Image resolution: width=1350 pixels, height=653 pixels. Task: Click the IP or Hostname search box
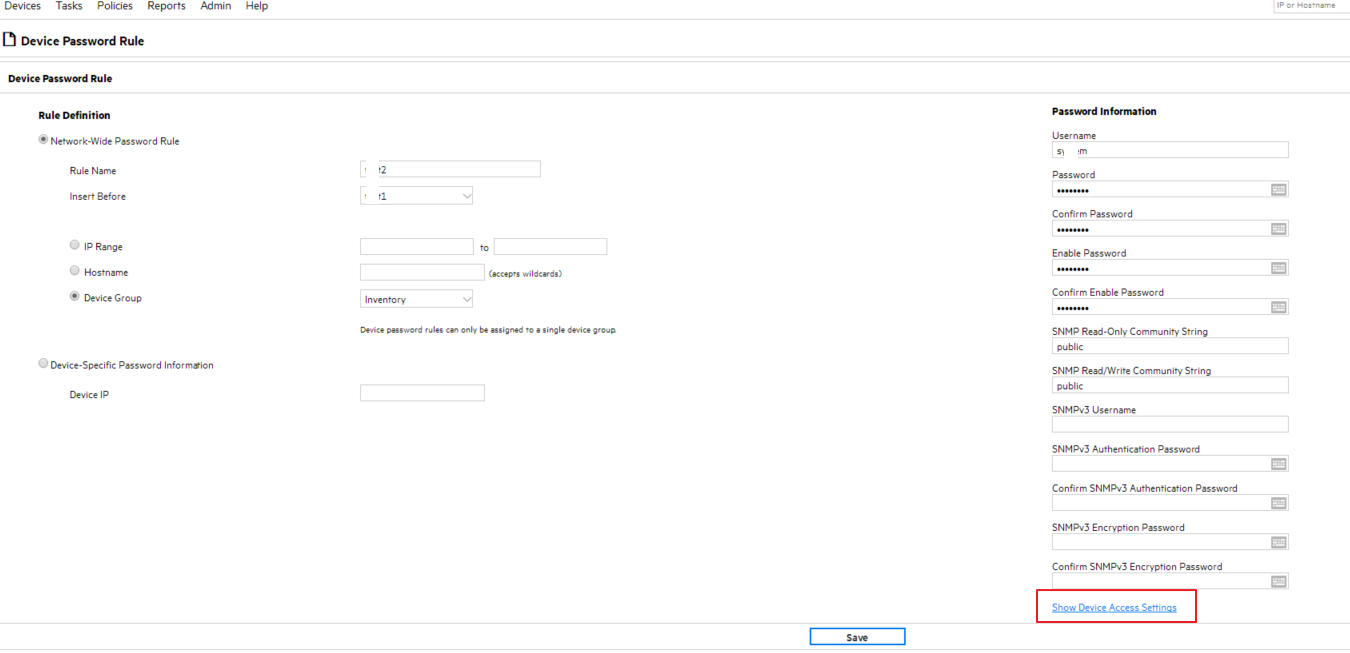click(x=1311, y=6)
